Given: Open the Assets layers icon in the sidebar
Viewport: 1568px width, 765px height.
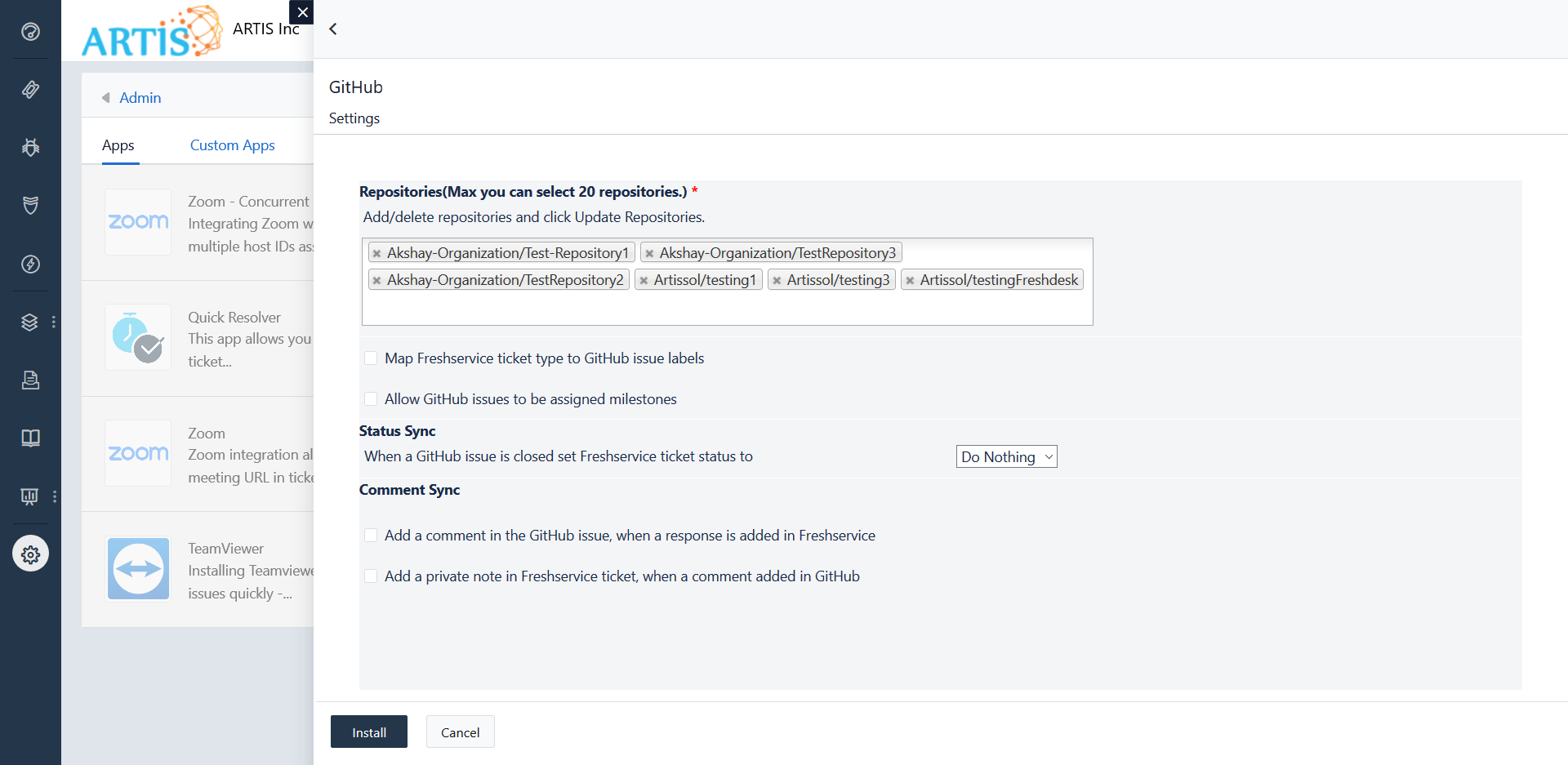Looking at the screenshot, I should [30, 322].
